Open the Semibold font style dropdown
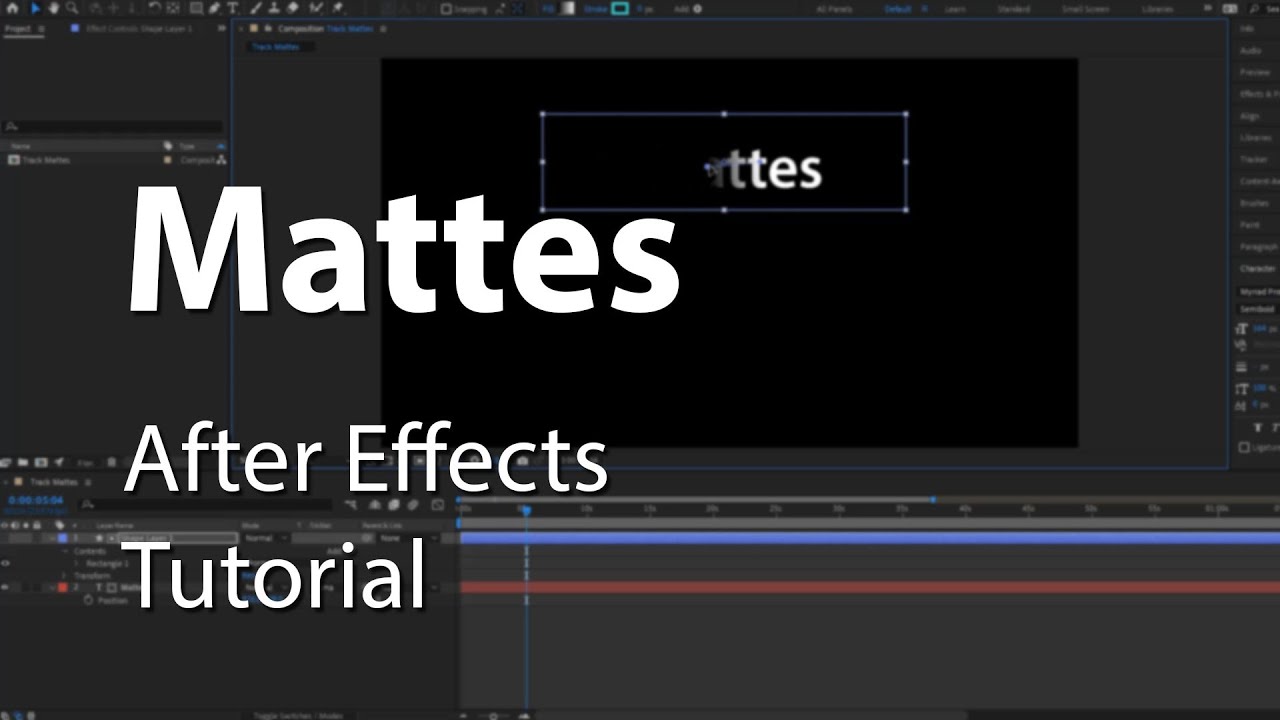 [1258, 310]
